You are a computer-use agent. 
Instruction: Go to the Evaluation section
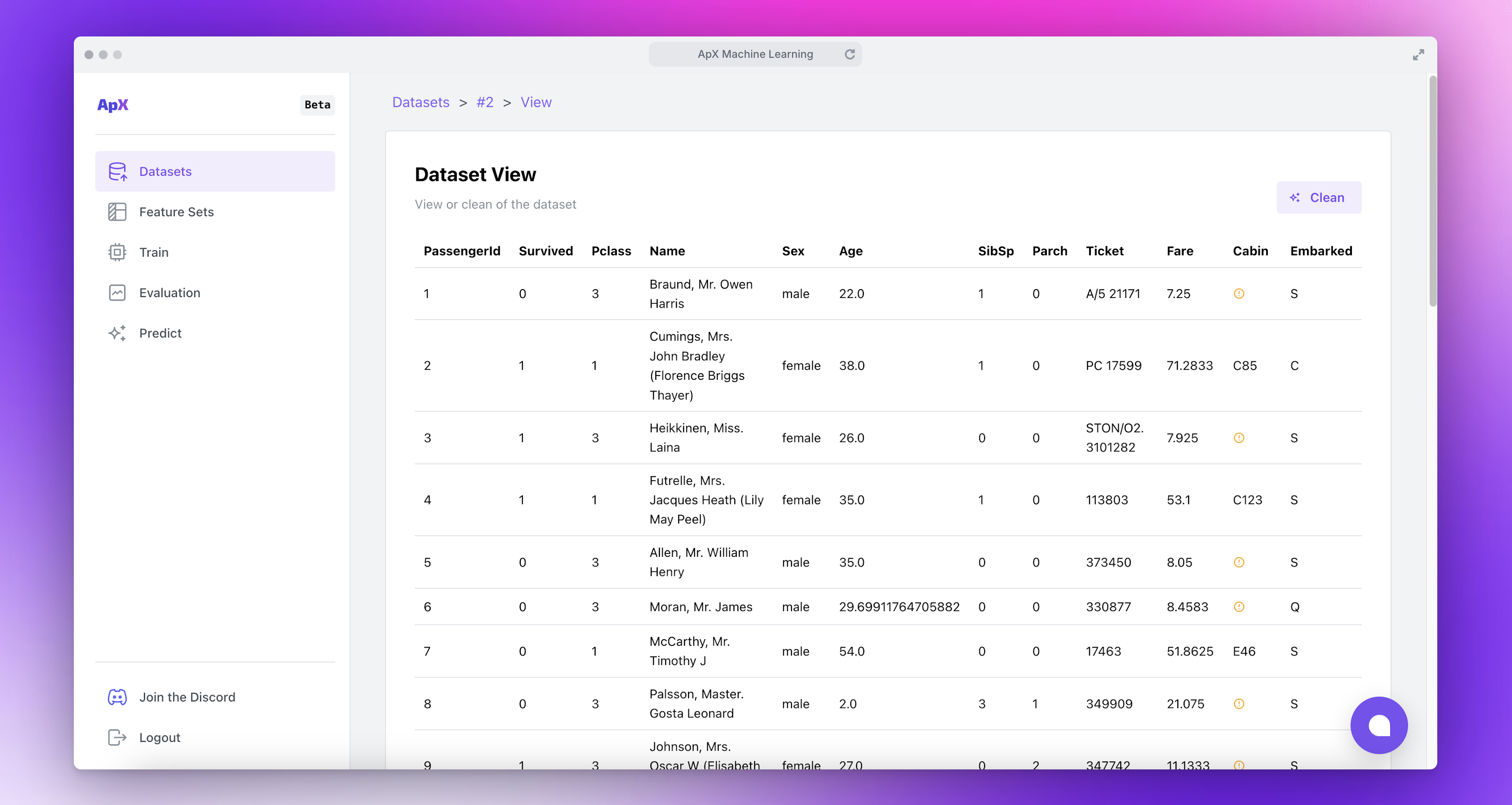point(169,292)
